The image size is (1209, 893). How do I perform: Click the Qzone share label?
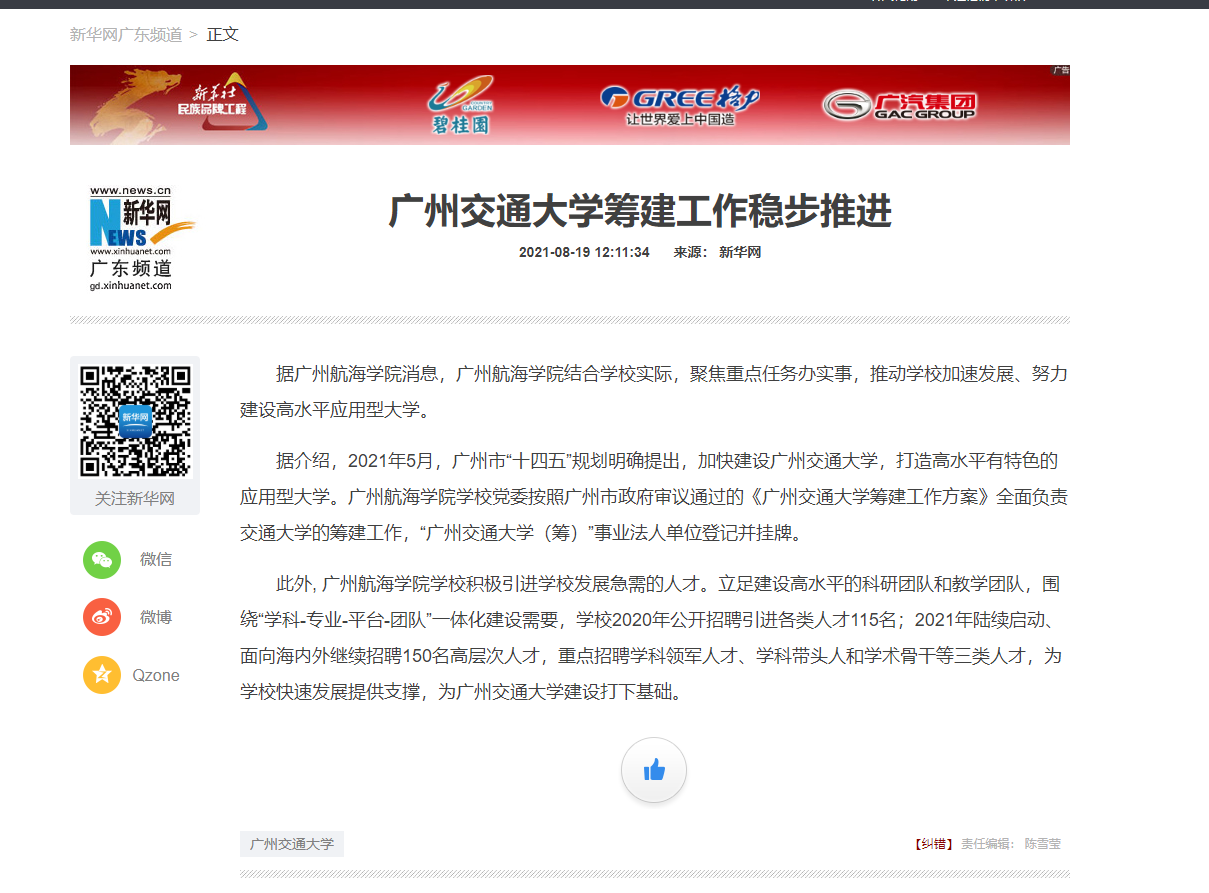click(156, 675)
